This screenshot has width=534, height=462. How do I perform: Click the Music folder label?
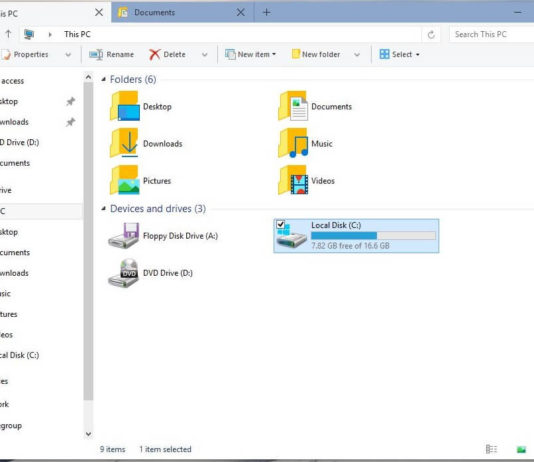pyautogui.click(x=321, y=143)
